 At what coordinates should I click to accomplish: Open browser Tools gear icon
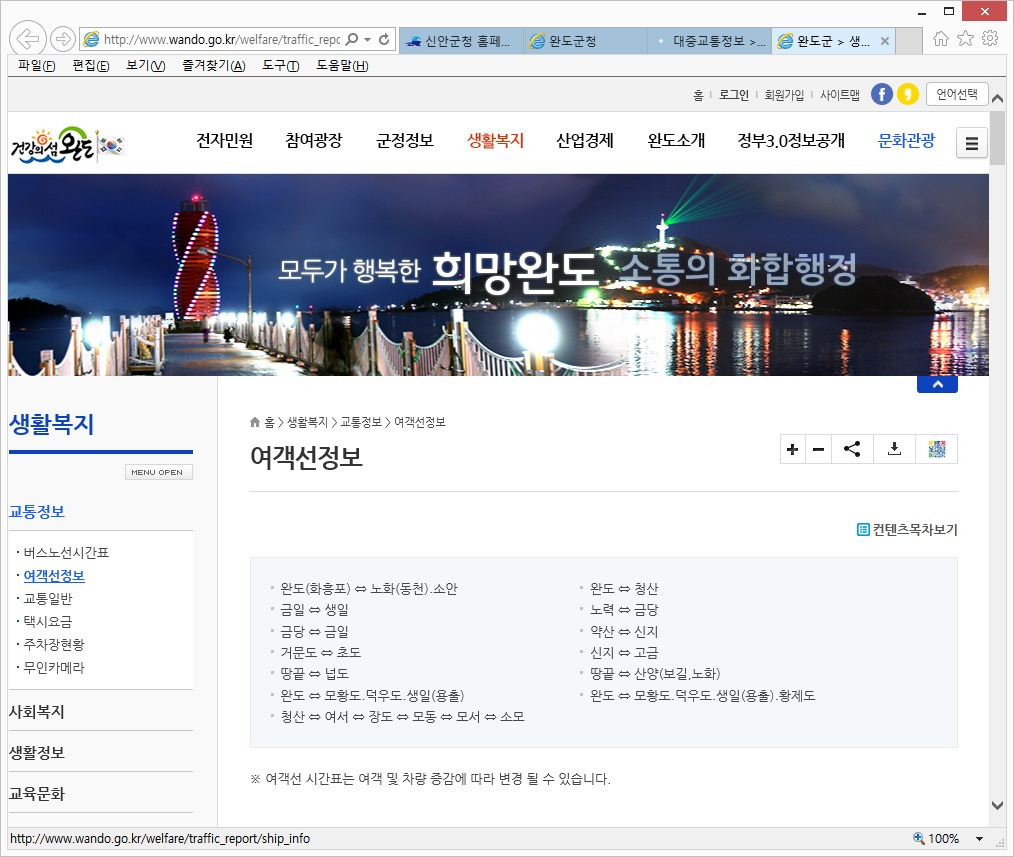pos(990,39)
